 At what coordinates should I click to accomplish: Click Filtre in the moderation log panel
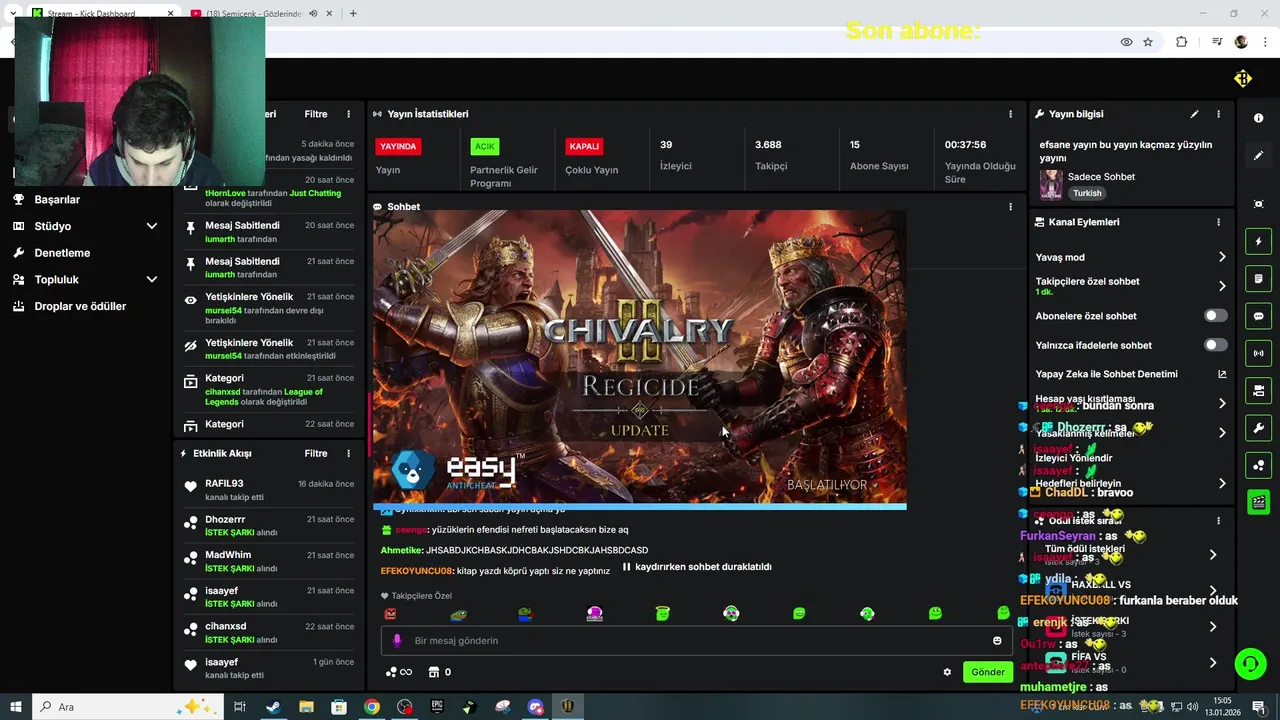click(x=316, y=114)
